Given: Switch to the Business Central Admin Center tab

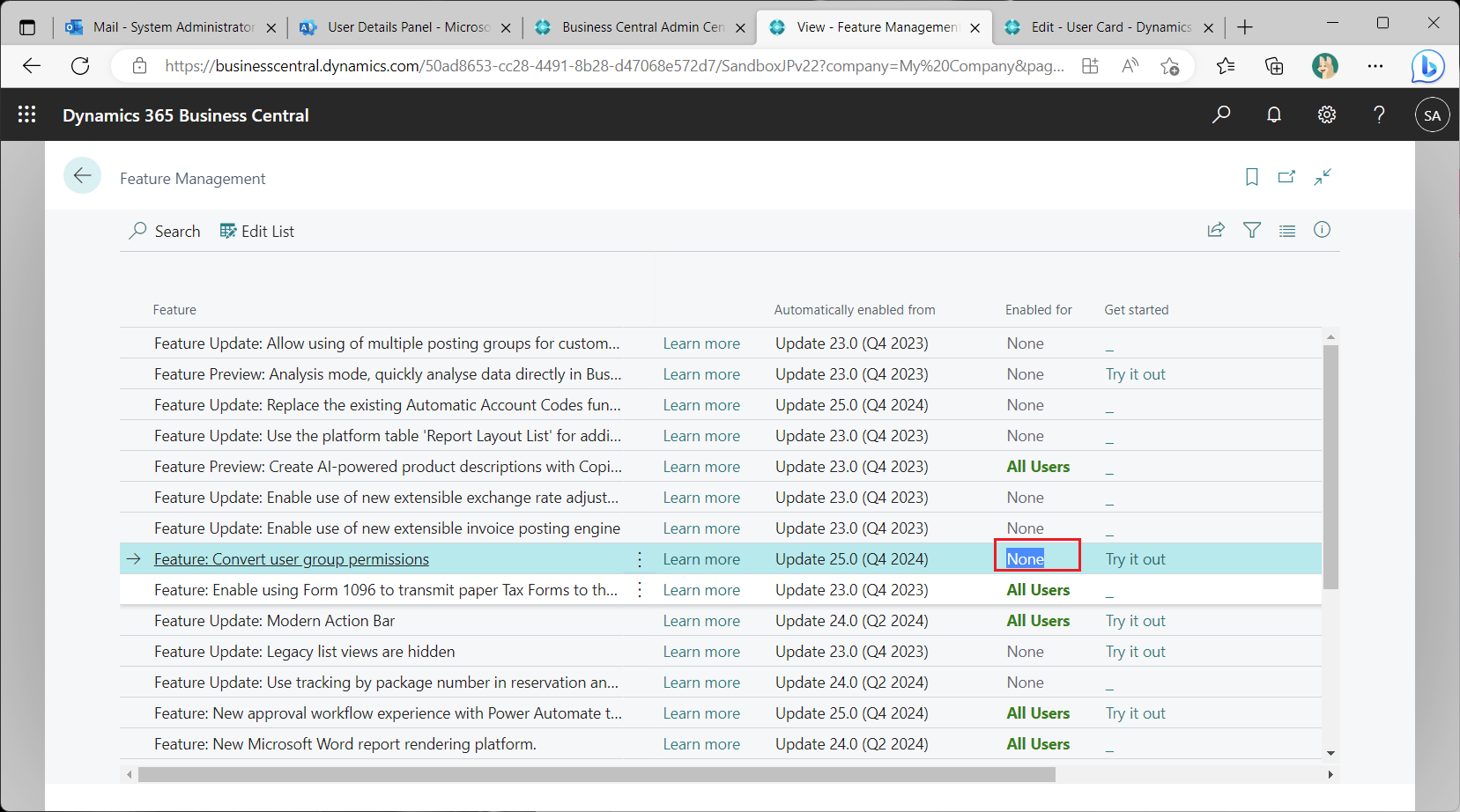Looking at the screenshot, I should tap(639, 26).
